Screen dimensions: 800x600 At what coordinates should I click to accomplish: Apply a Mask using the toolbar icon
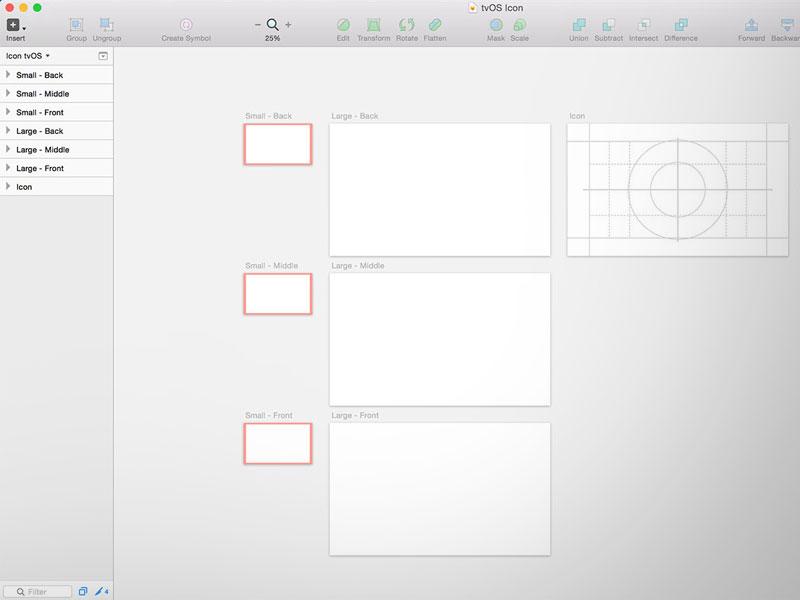point(496,27)
